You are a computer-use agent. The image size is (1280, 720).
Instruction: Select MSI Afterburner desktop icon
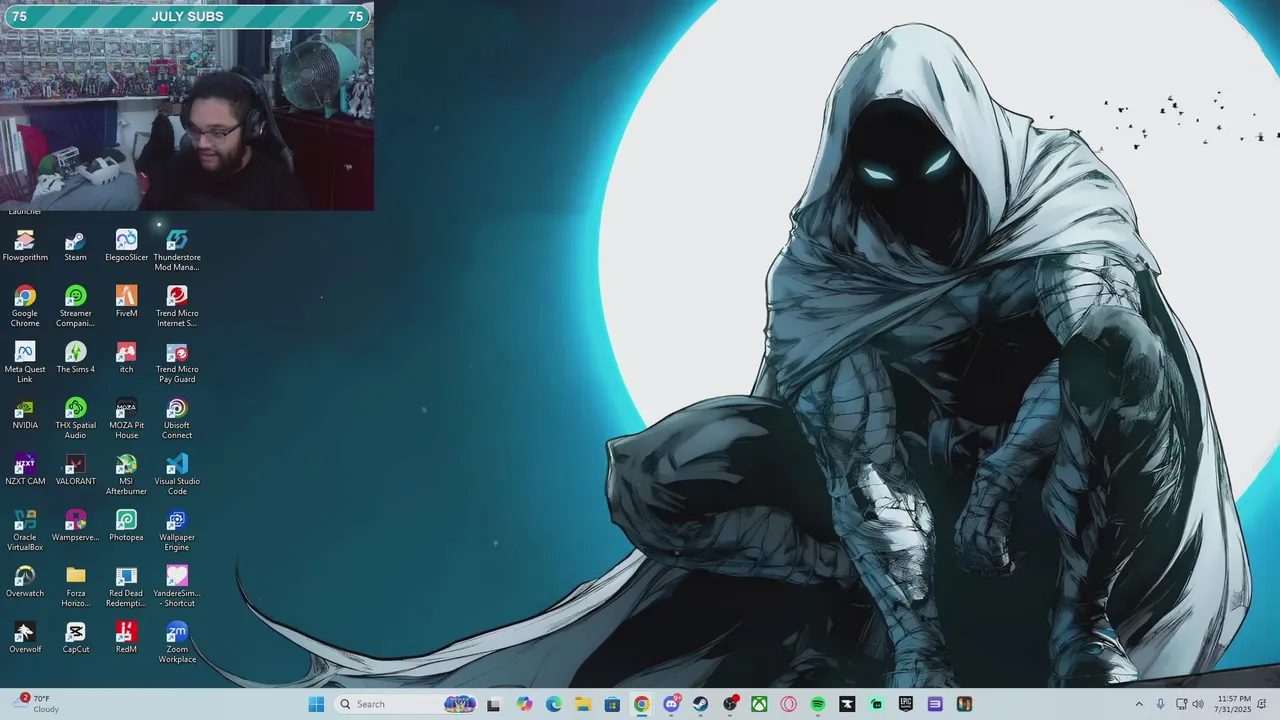[126, 474]
